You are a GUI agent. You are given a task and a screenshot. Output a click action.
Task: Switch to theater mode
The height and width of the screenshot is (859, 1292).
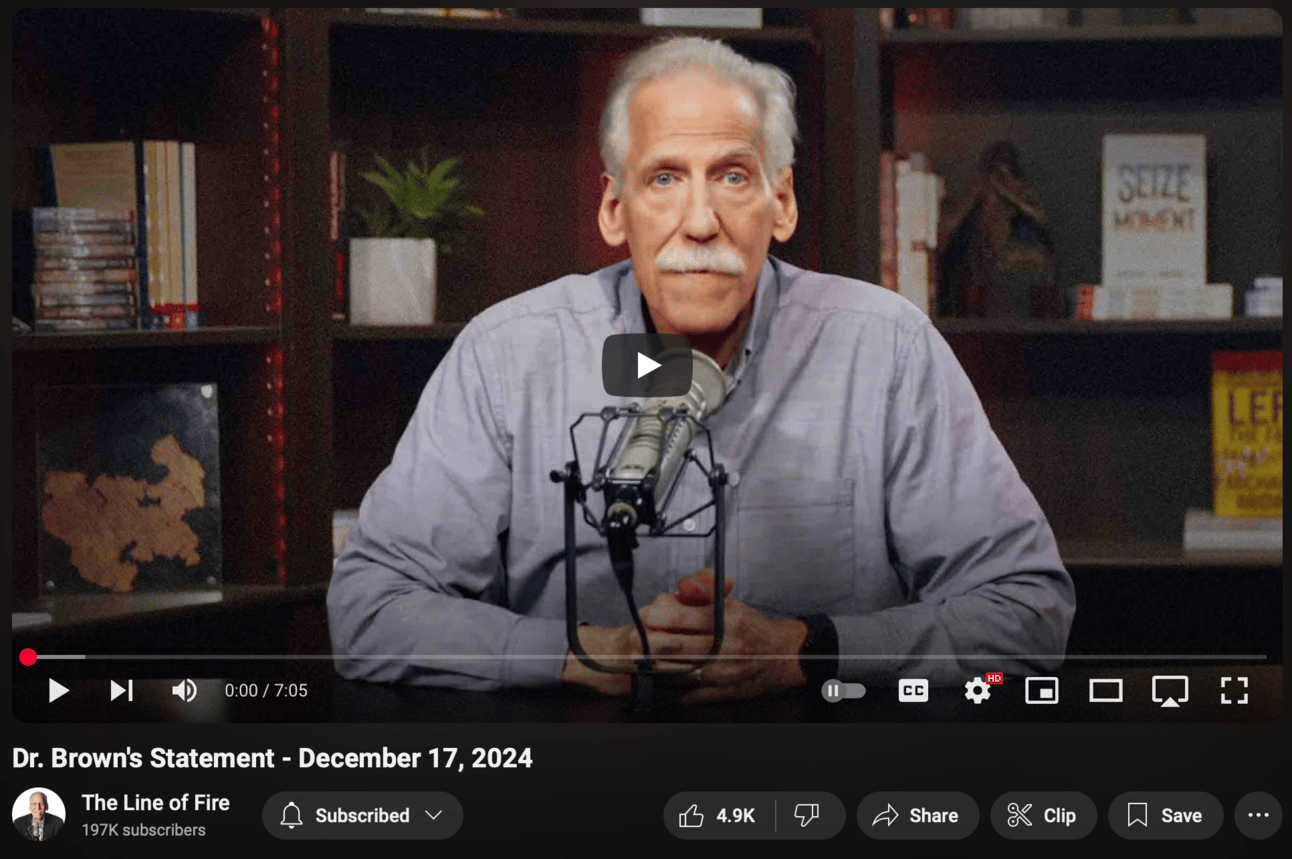click(x=1106, y=690)
